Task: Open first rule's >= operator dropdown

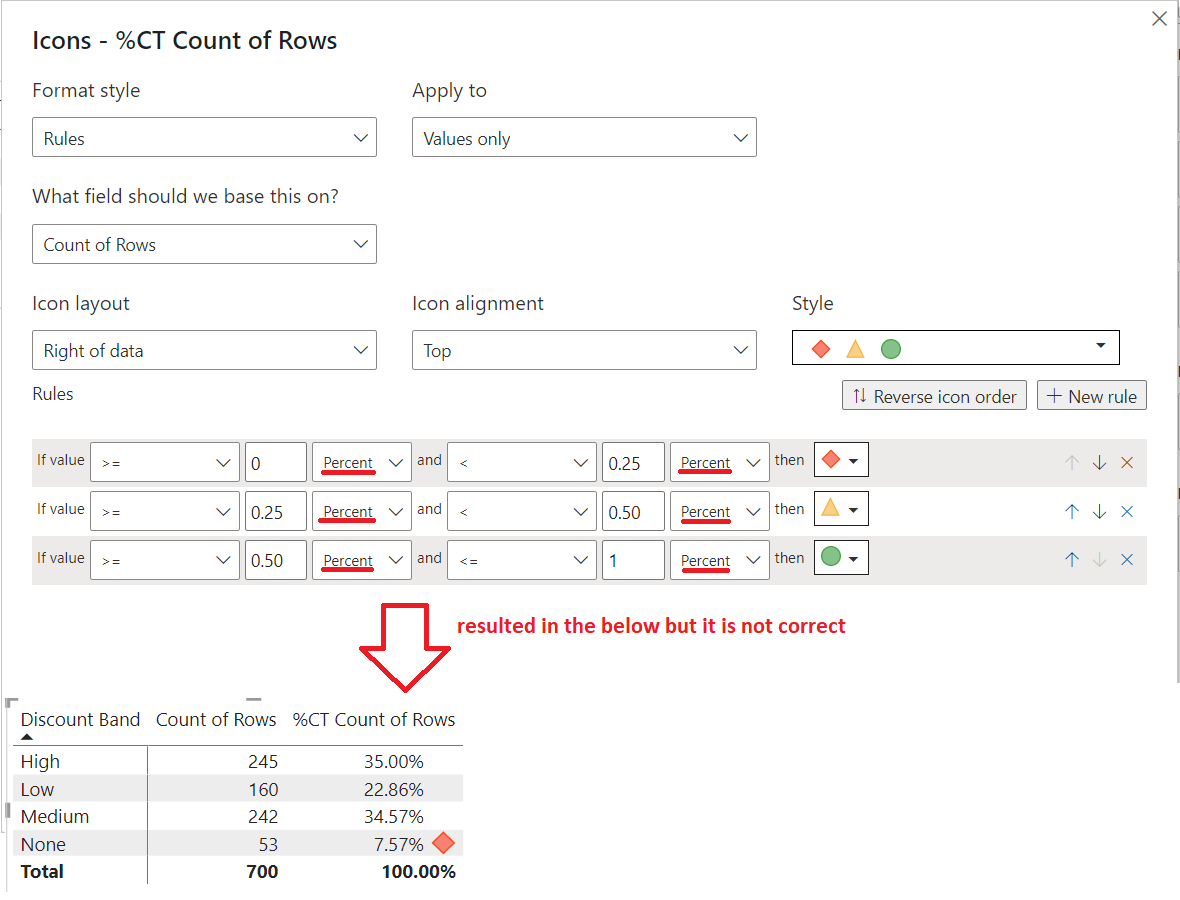Action: click(165, 462)
